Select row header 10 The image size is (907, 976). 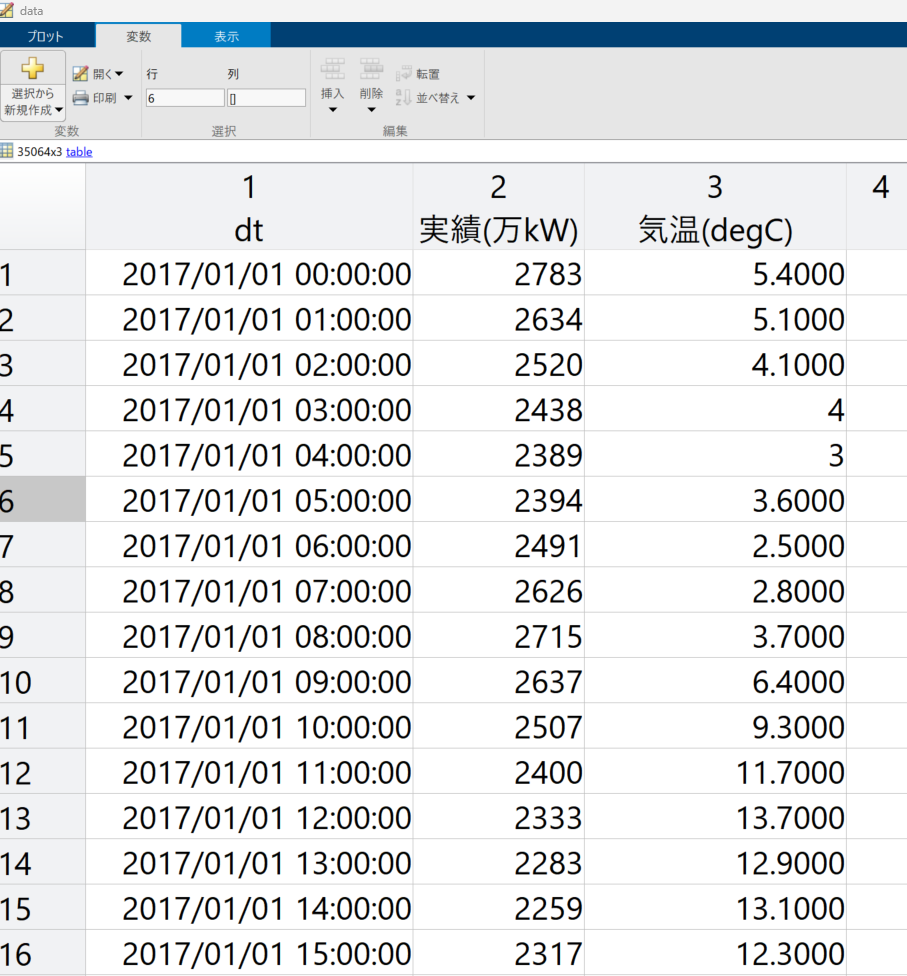pos(42,682)
